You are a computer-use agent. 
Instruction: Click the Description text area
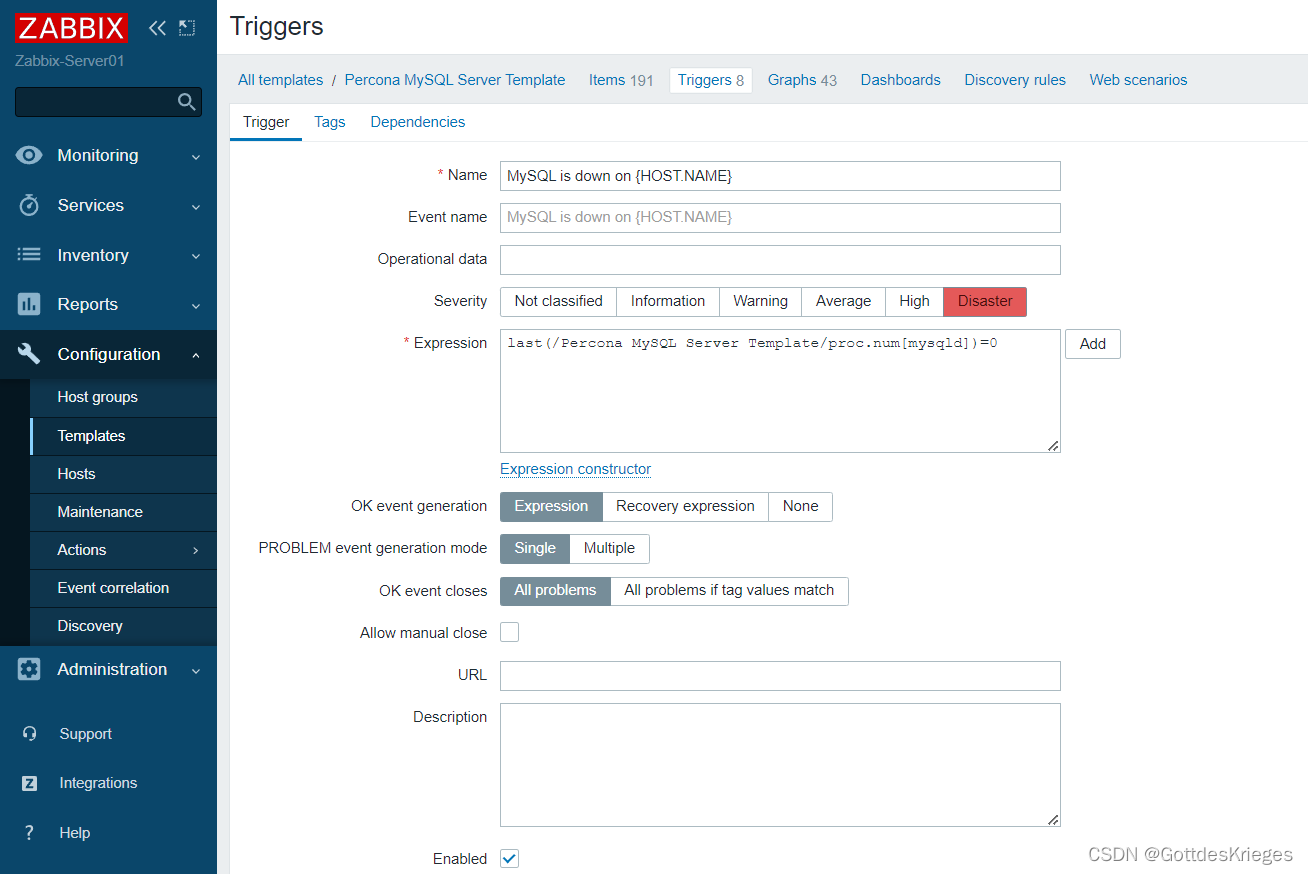click(x=780, y=765)
